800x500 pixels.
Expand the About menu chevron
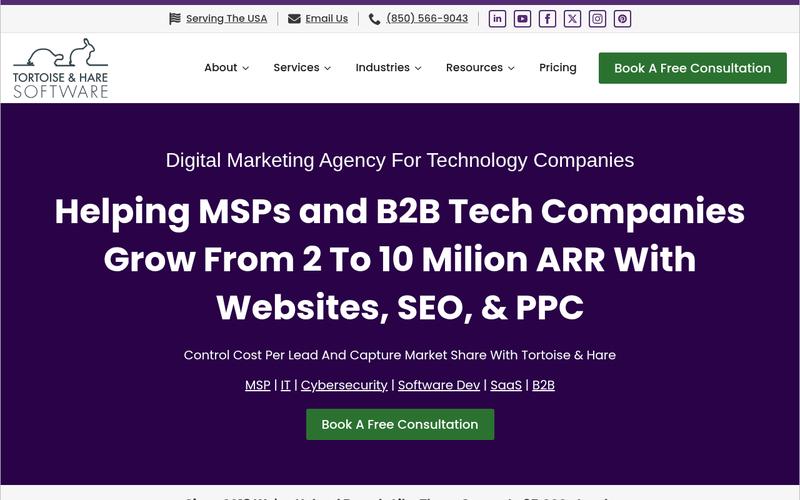pos(245,68)
